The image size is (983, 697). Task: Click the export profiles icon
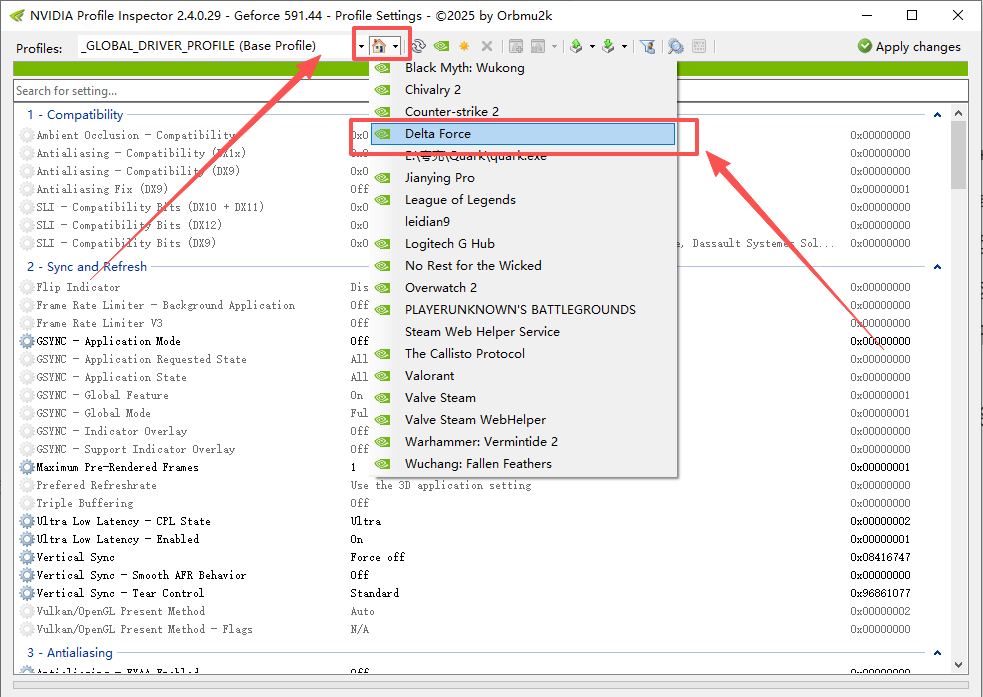576,46
